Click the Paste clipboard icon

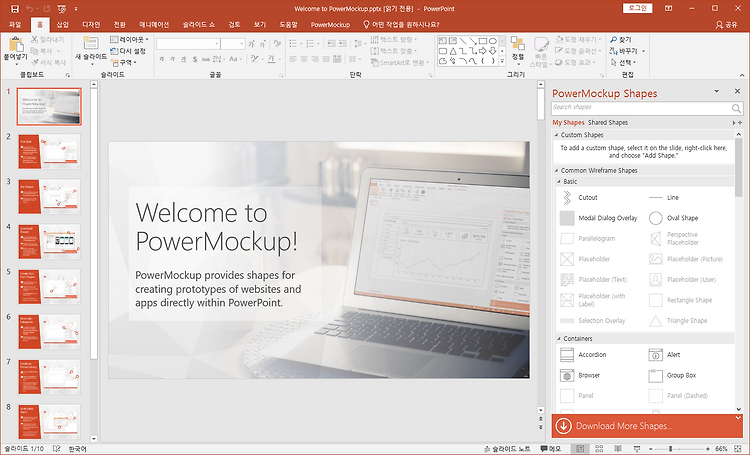[x=16, y=45]
